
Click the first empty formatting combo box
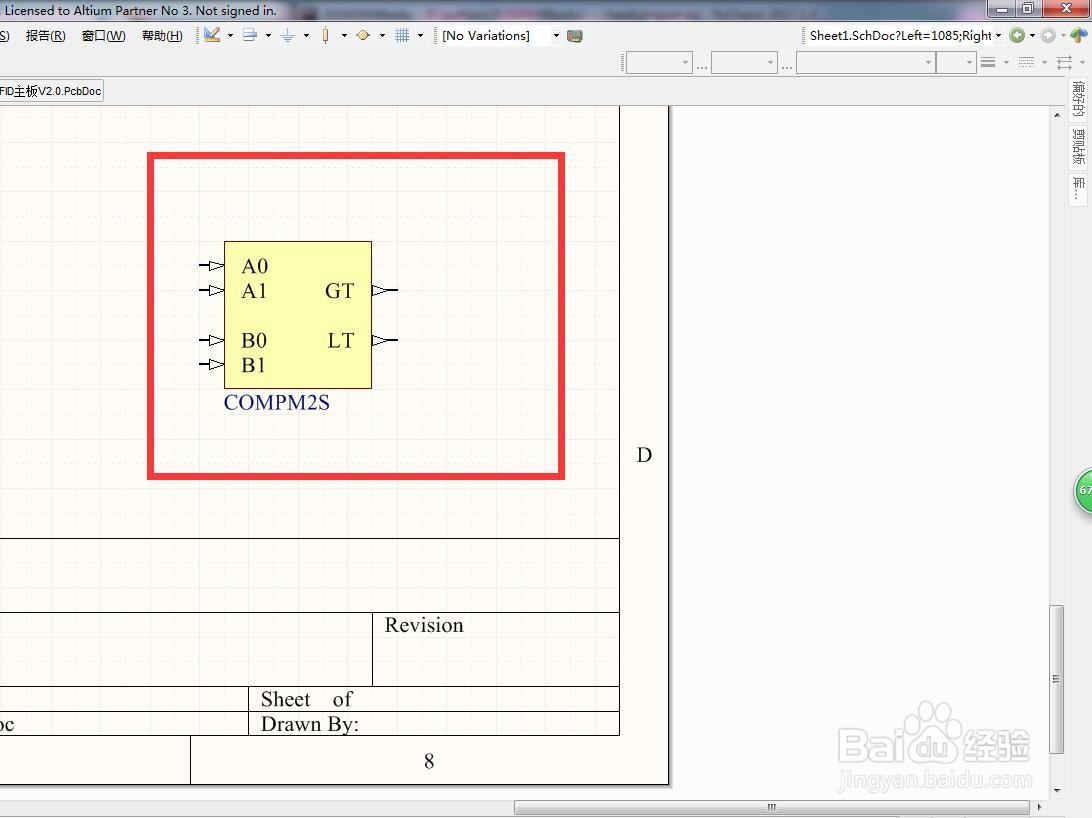coord(659,63)
